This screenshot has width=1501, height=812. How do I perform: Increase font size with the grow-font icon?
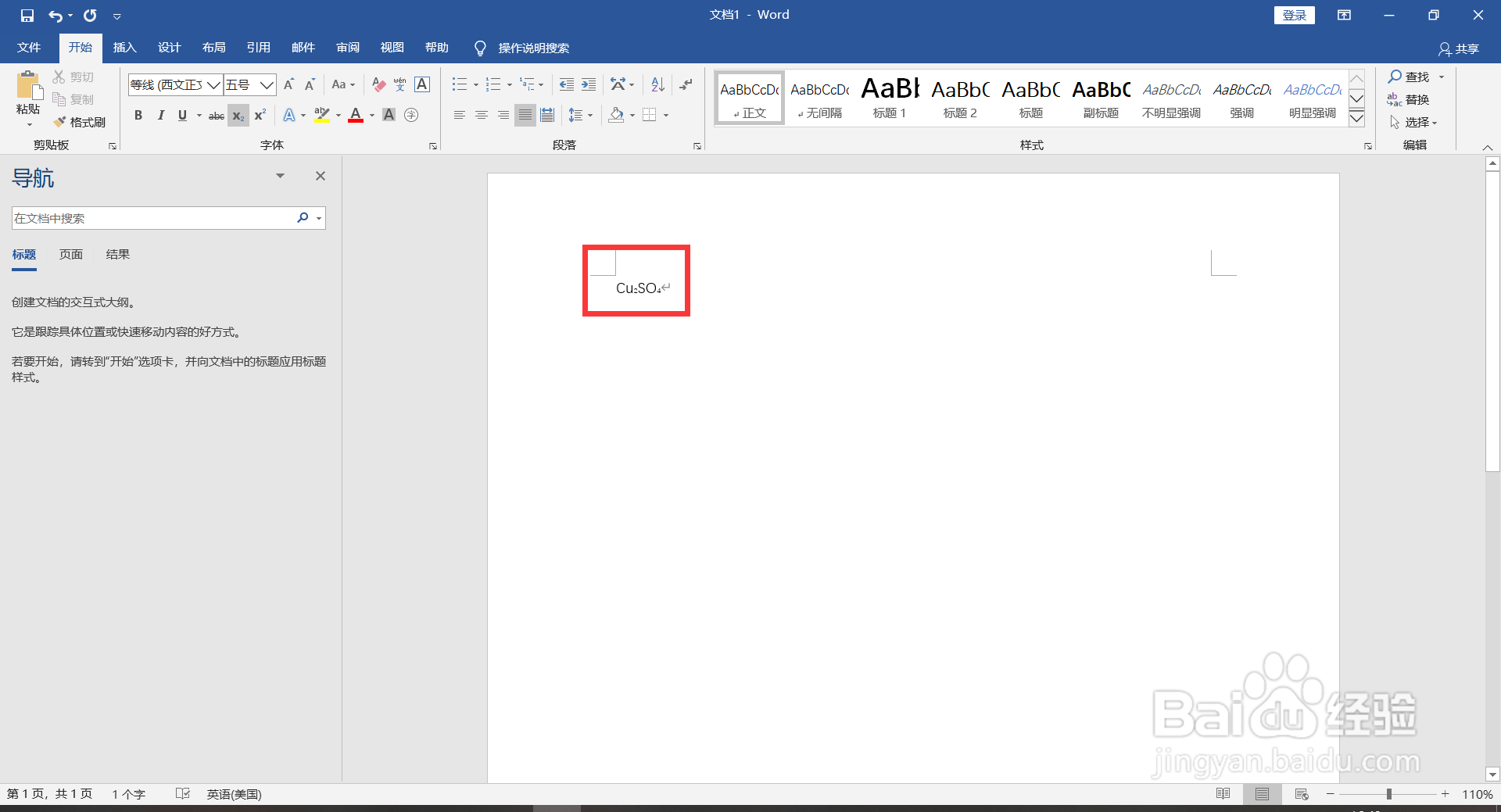[288, 84]
